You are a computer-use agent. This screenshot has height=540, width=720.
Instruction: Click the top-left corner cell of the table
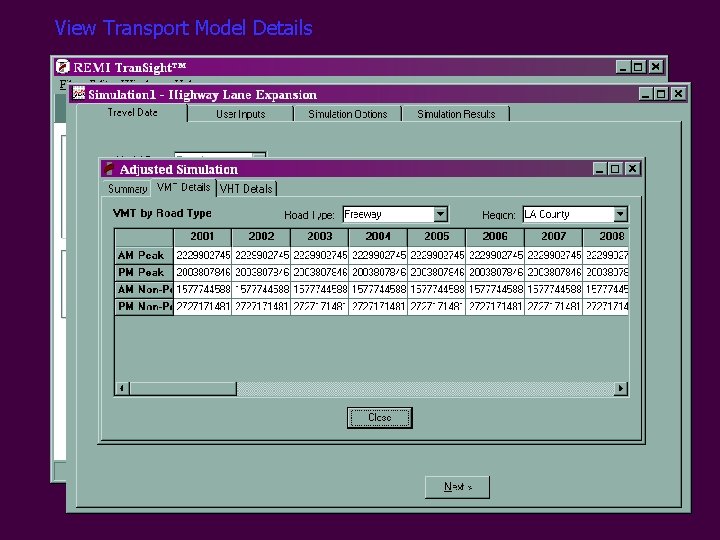[144, 237]
